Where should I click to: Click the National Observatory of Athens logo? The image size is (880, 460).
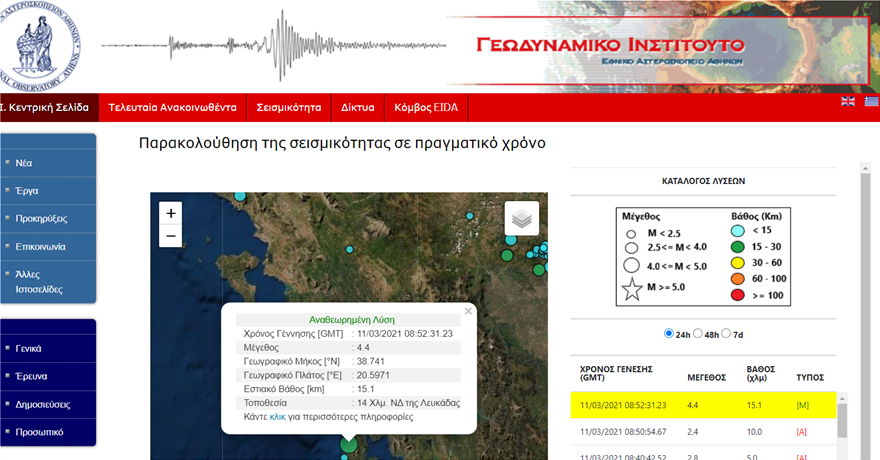click(x=38, y=45)
